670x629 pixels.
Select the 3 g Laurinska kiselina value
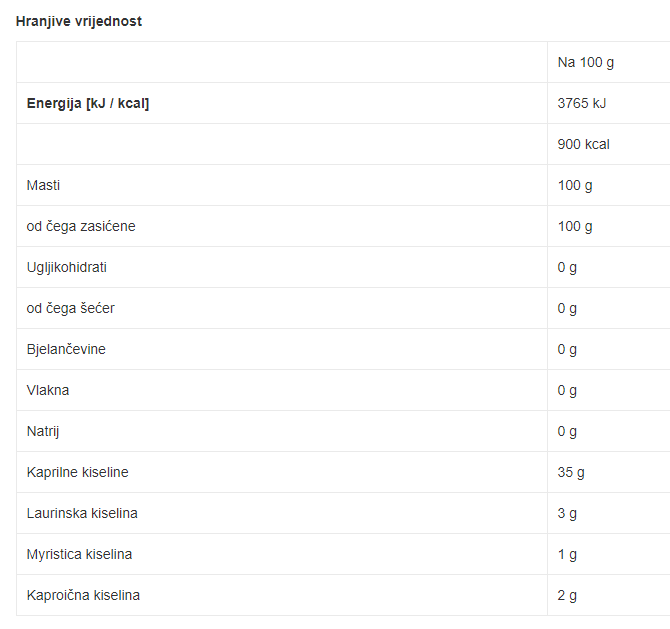tap(567, 514)
